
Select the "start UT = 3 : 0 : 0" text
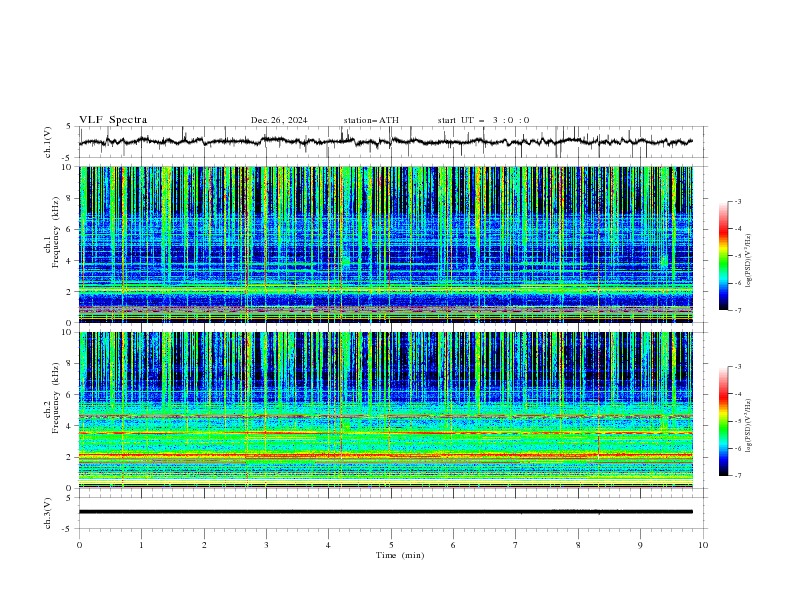[483, 120]
